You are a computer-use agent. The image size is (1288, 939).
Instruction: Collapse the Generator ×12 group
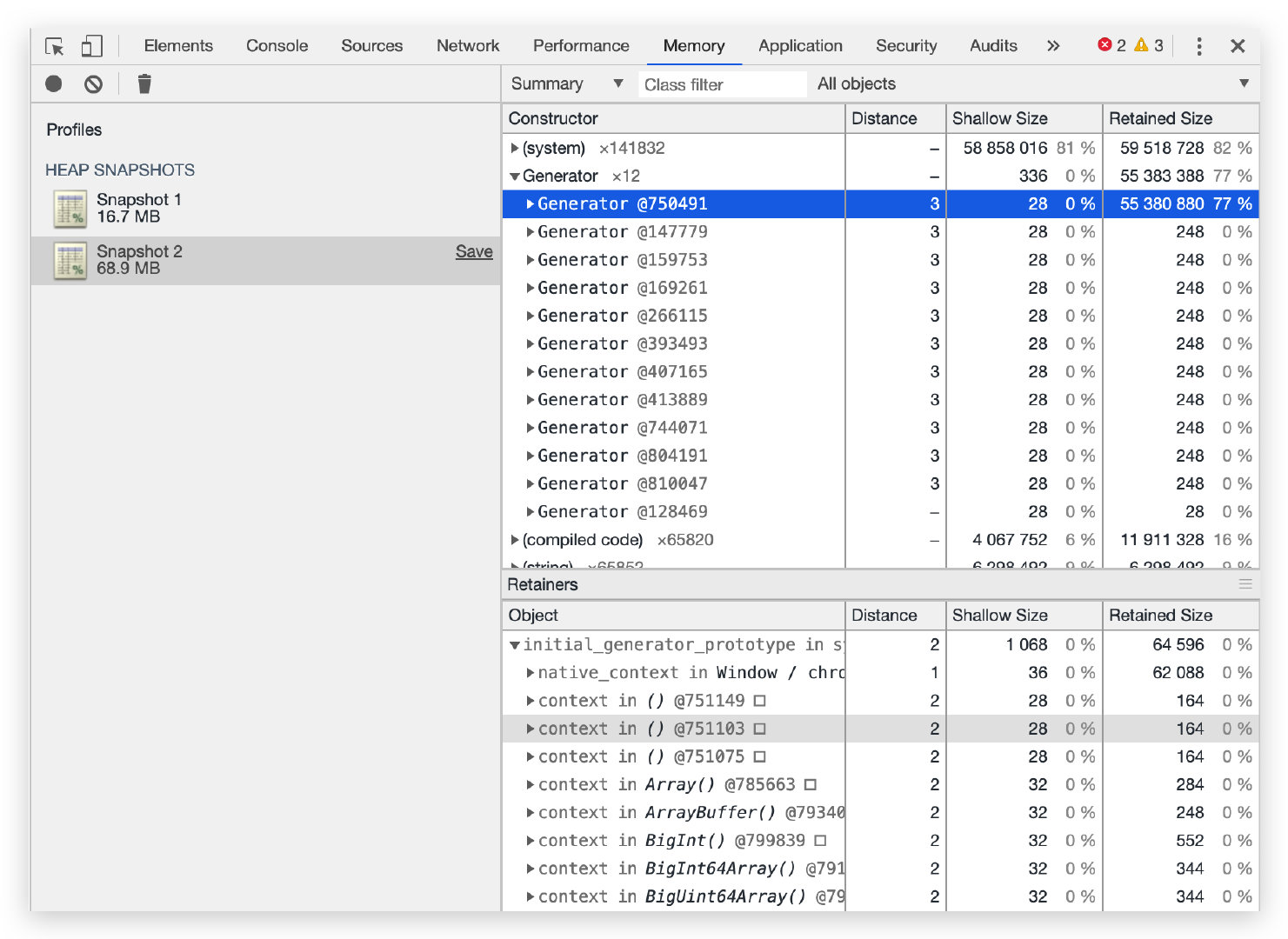[x=514, y=176]
